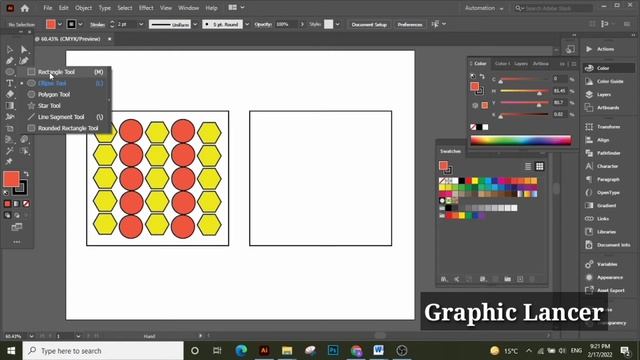
Task: Open the Align panel icon
Action: tap(589, 140)
